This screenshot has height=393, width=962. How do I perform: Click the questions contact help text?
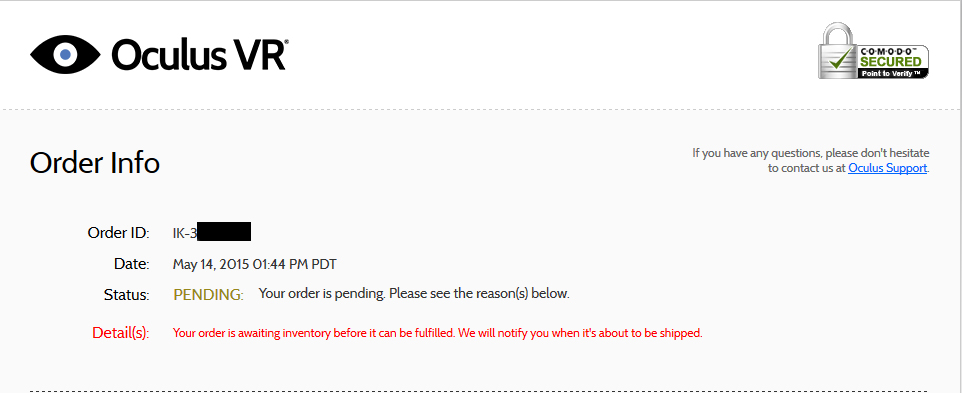[x=811, y=160]
